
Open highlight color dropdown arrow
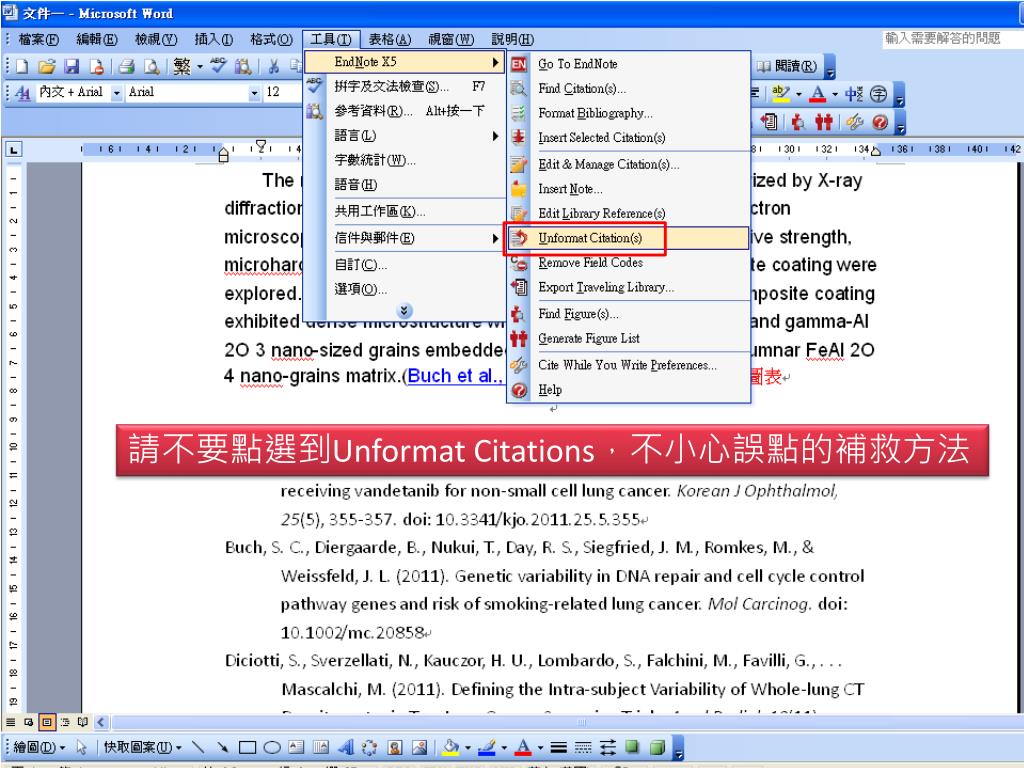(799, 94)
